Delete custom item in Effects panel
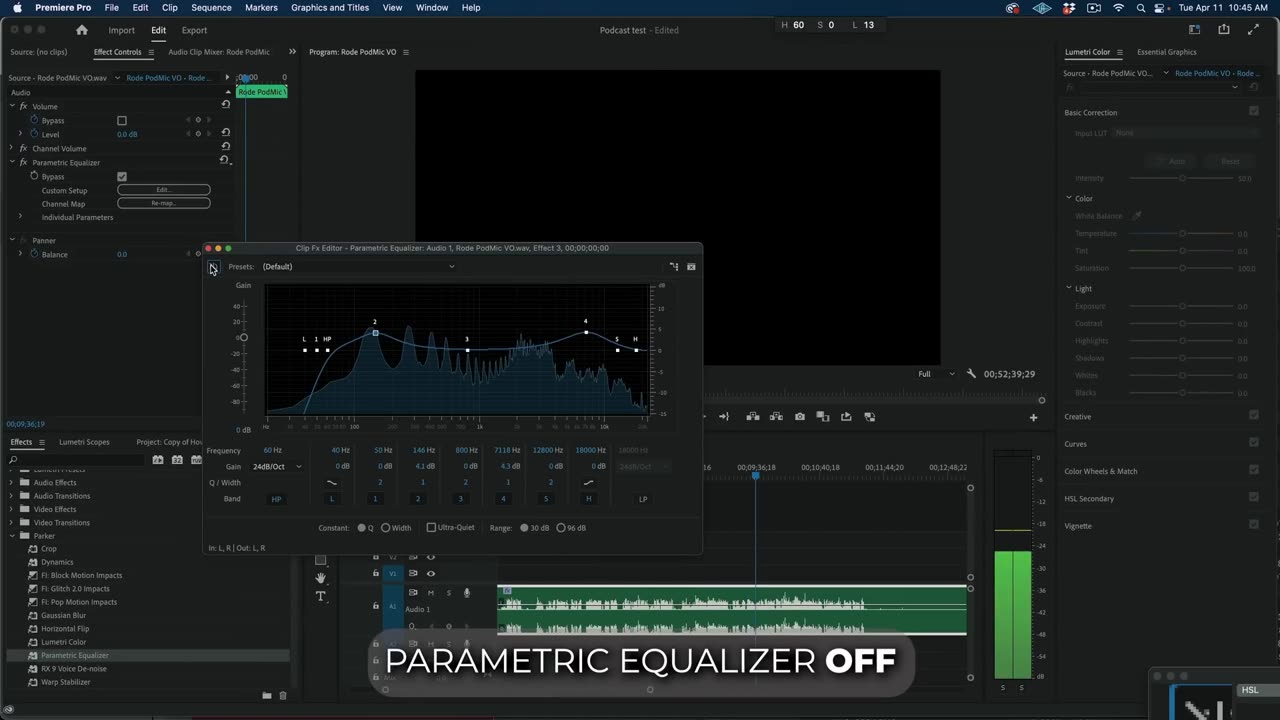 283,695
